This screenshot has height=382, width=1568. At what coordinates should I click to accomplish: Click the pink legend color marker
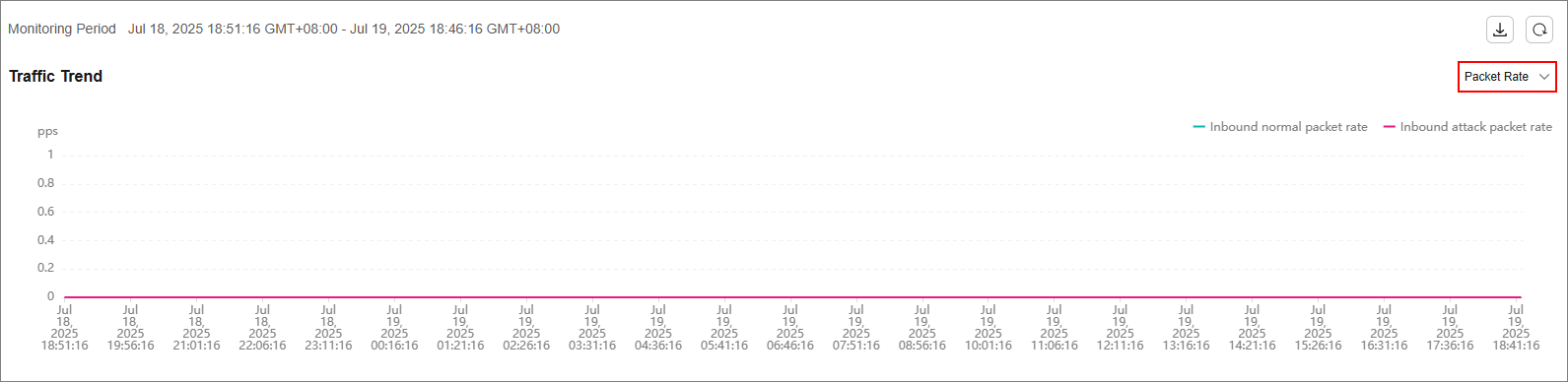[1390, 127]
